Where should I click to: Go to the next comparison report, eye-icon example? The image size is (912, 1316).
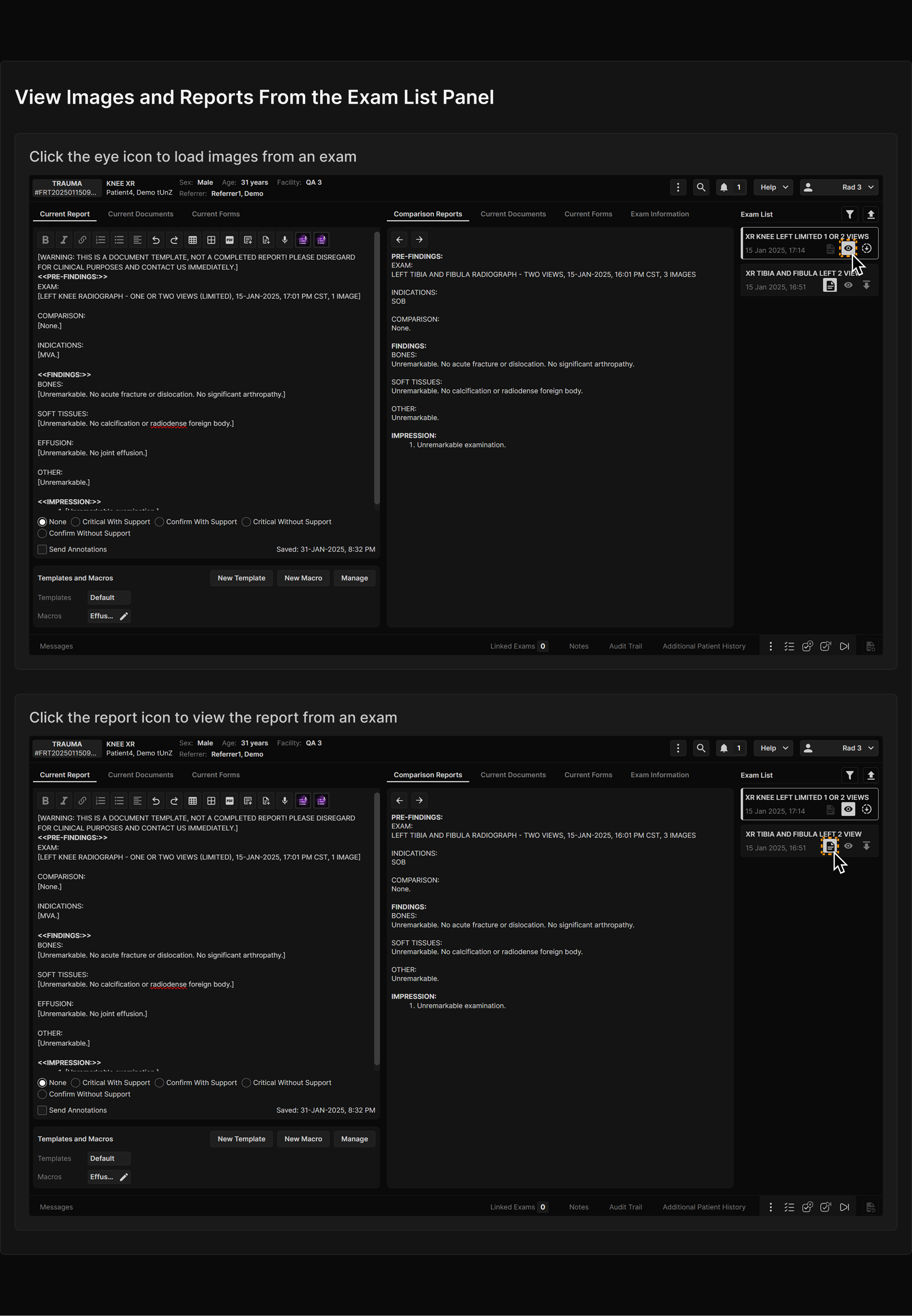(x=420, y=240)
